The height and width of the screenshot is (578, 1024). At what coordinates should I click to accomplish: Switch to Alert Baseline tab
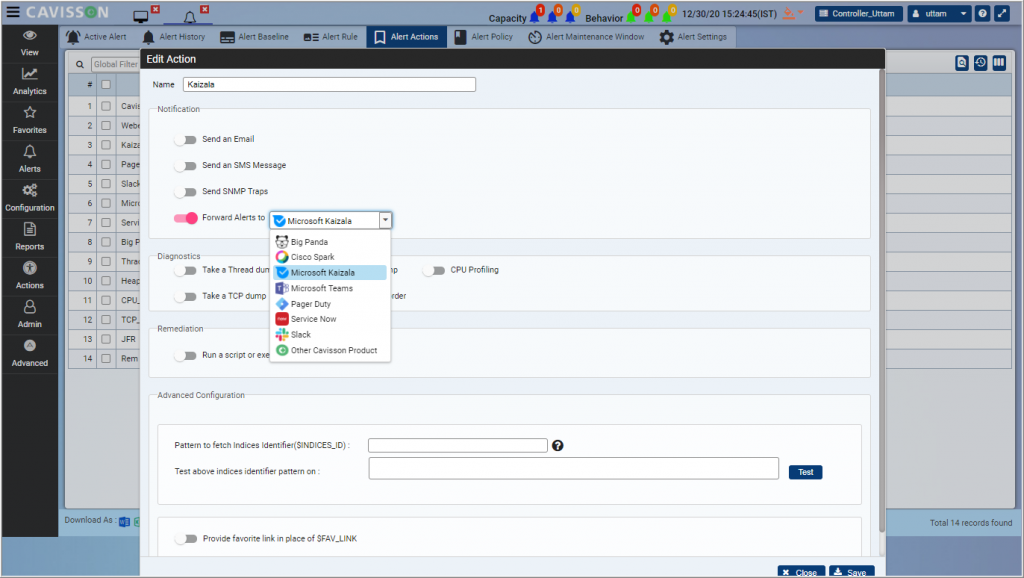pos(254,37)
